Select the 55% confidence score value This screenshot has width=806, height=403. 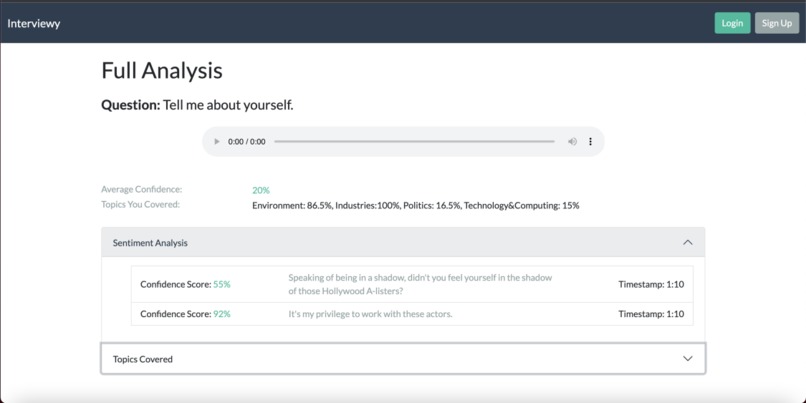coord(222,284)
